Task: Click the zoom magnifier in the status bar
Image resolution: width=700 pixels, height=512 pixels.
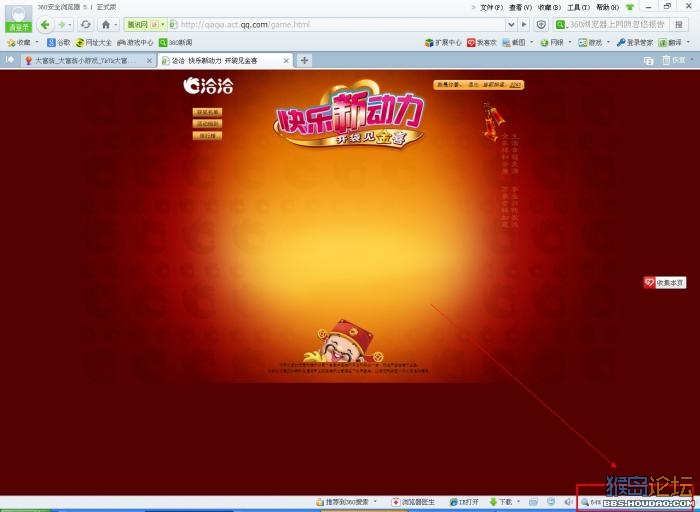Action: pyautogui.click(x=585, y=502)
